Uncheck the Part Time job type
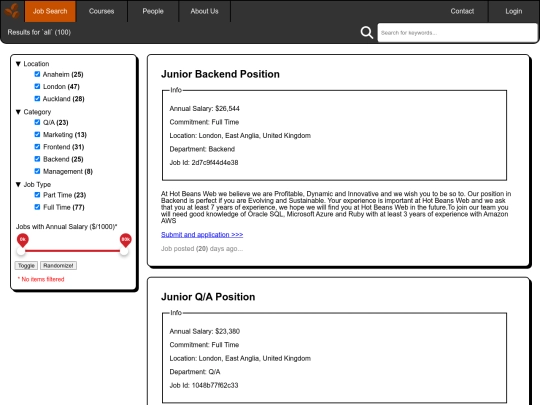 (x=37, y=195)
